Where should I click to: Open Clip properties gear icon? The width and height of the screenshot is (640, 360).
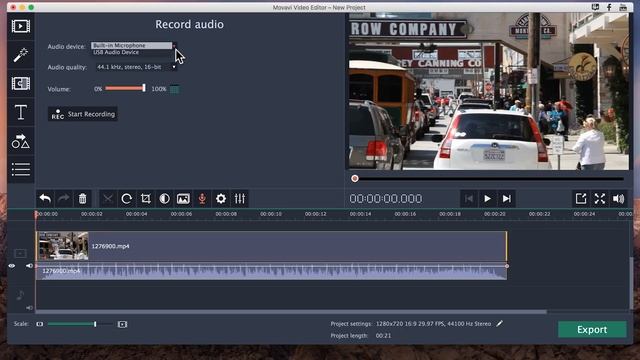(x=221, y=199)
